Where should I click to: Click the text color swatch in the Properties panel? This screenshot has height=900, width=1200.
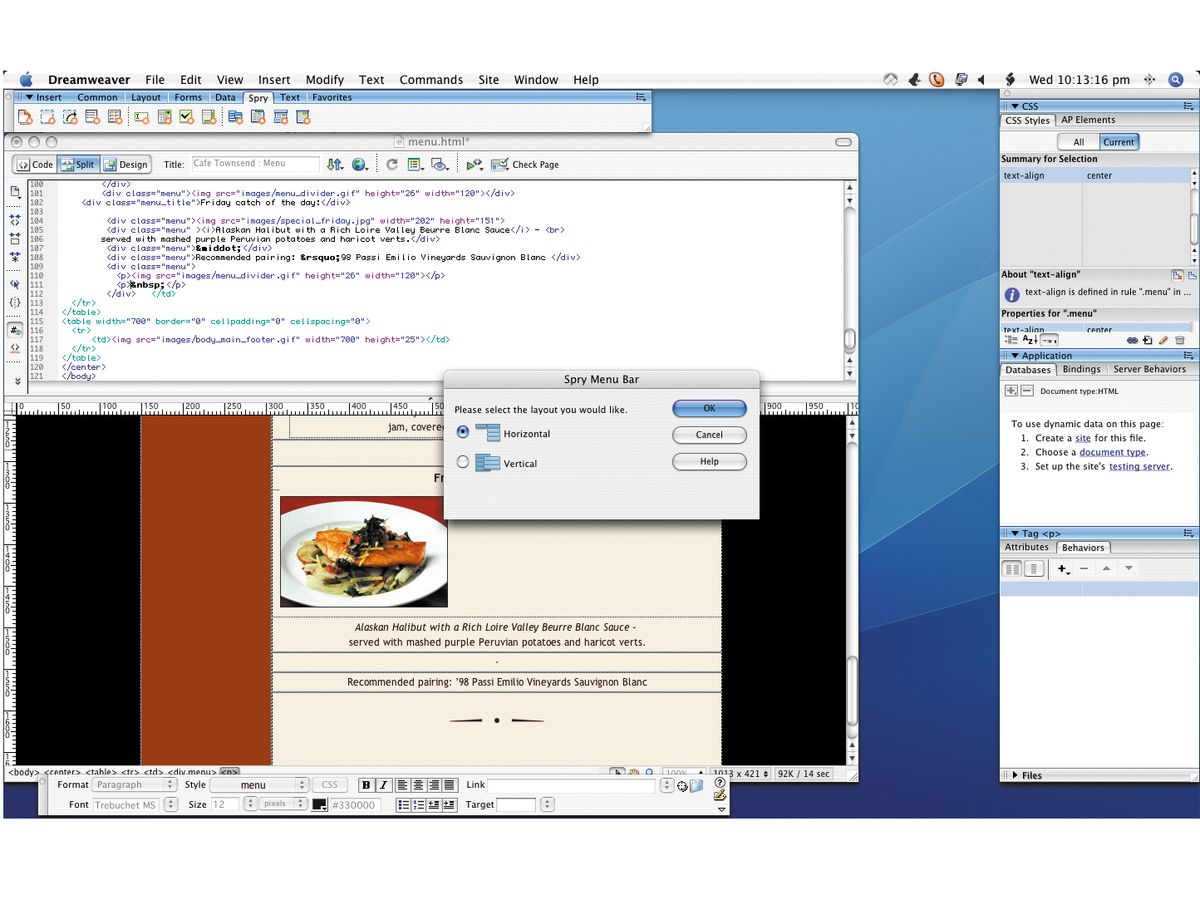[x=320, y=805]
